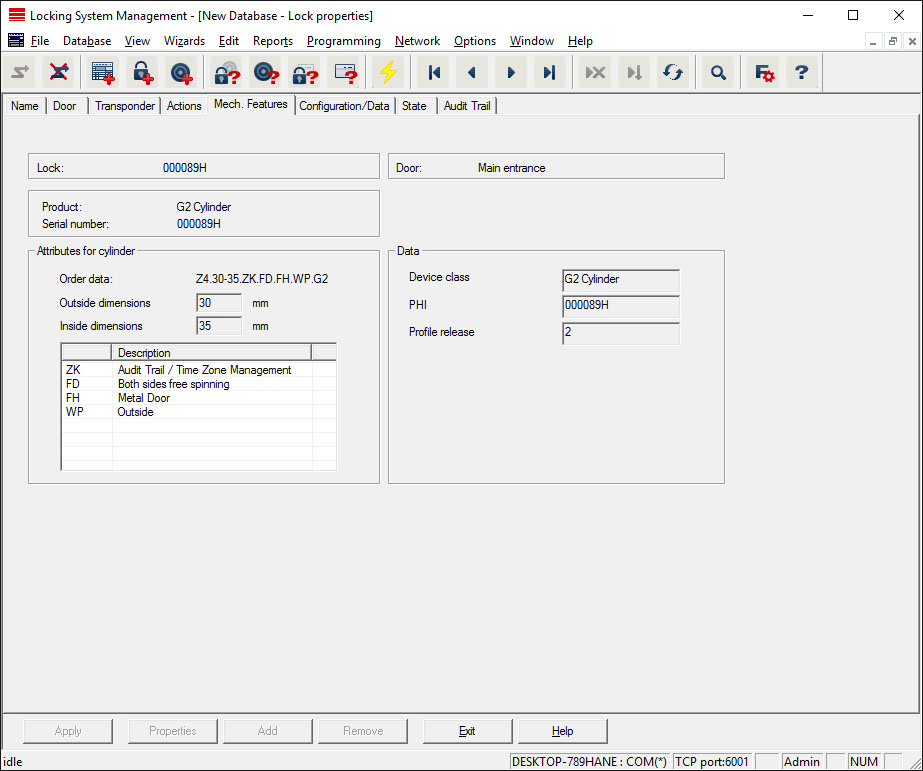Open the Programming menu
923x771 pixels.
[x=343, y=41]
